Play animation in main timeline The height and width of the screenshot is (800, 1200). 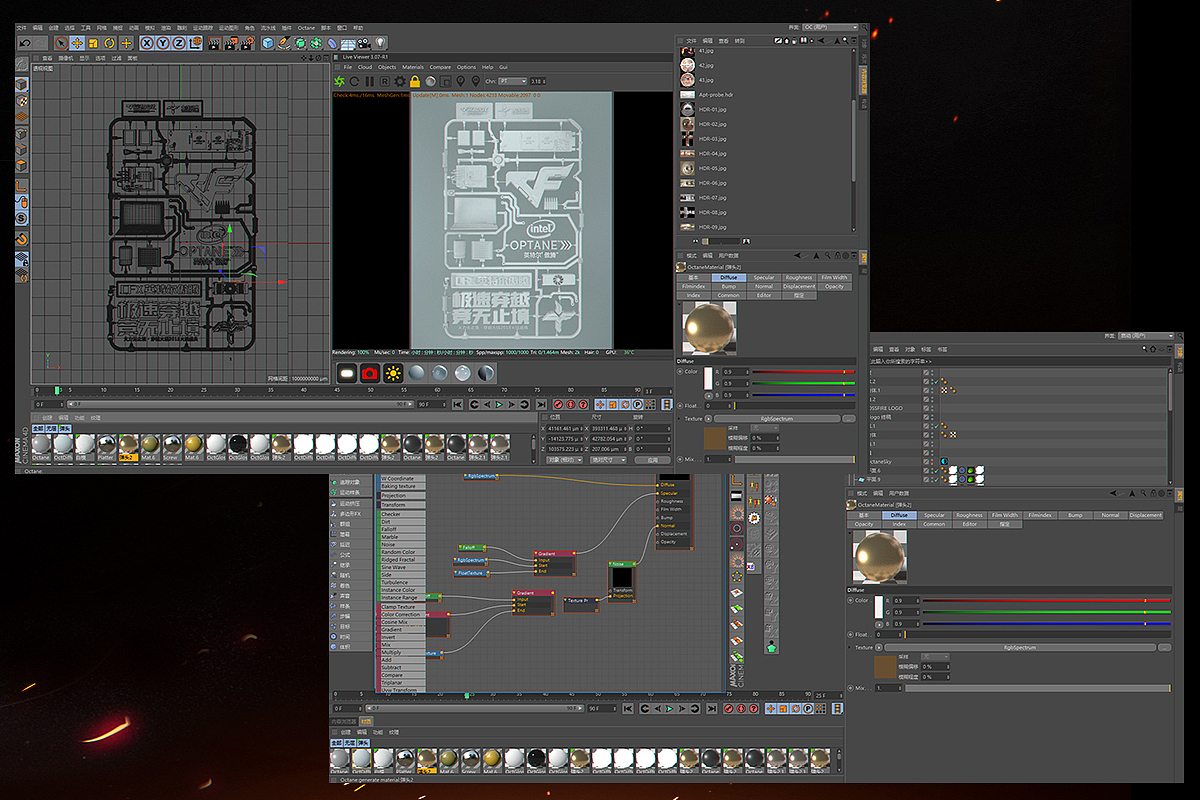[x=499, y=404]
